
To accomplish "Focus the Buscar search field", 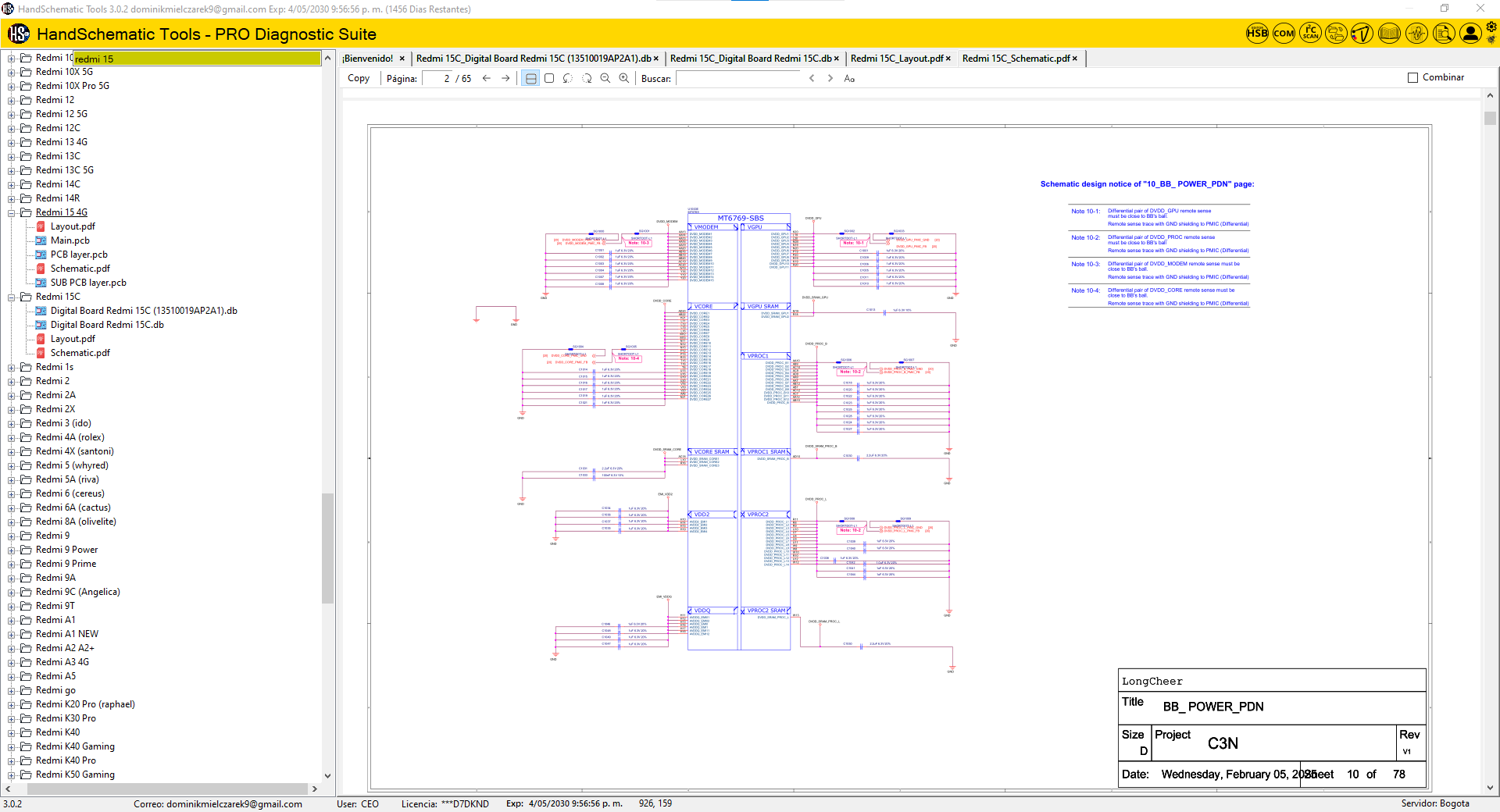I will tap(738, 78).
